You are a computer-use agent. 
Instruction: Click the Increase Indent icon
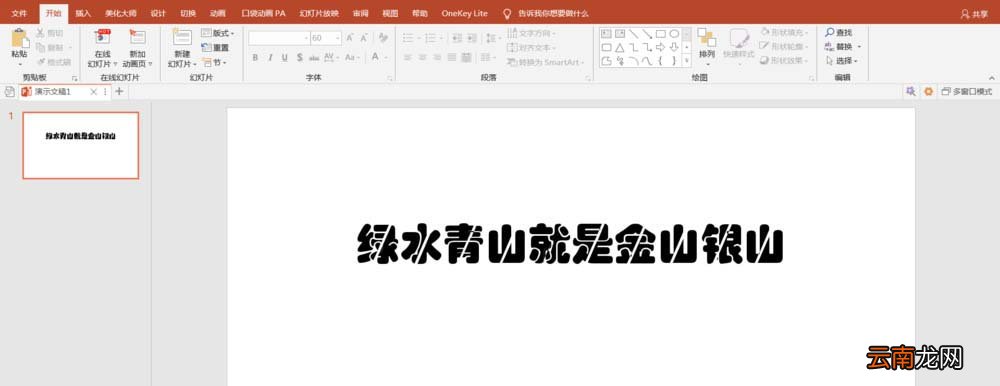pos(471,38)
